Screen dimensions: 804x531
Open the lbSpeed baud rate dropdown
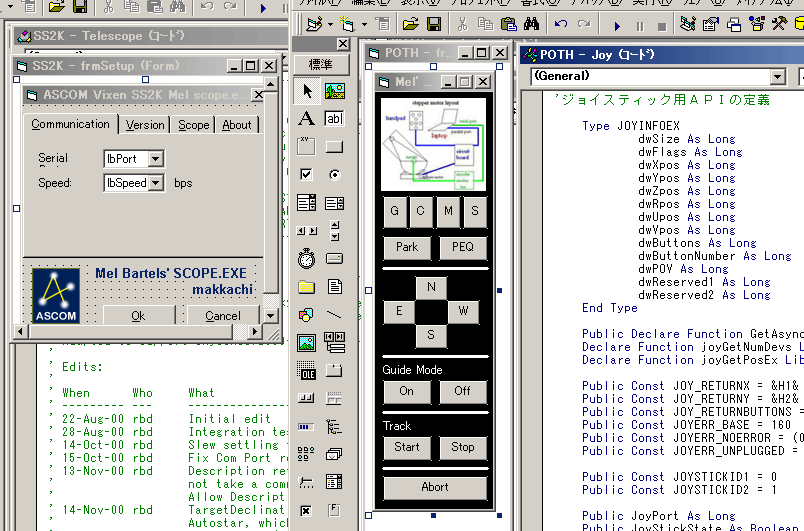click(155, 183)
